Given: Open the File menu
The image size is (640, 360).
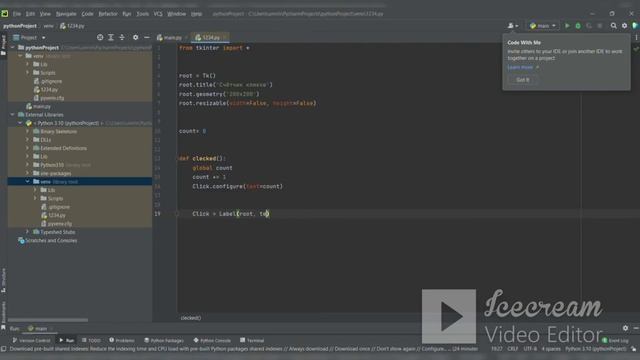Looking at the screenshot, I should pyautogui.click(x=17, y=14).
